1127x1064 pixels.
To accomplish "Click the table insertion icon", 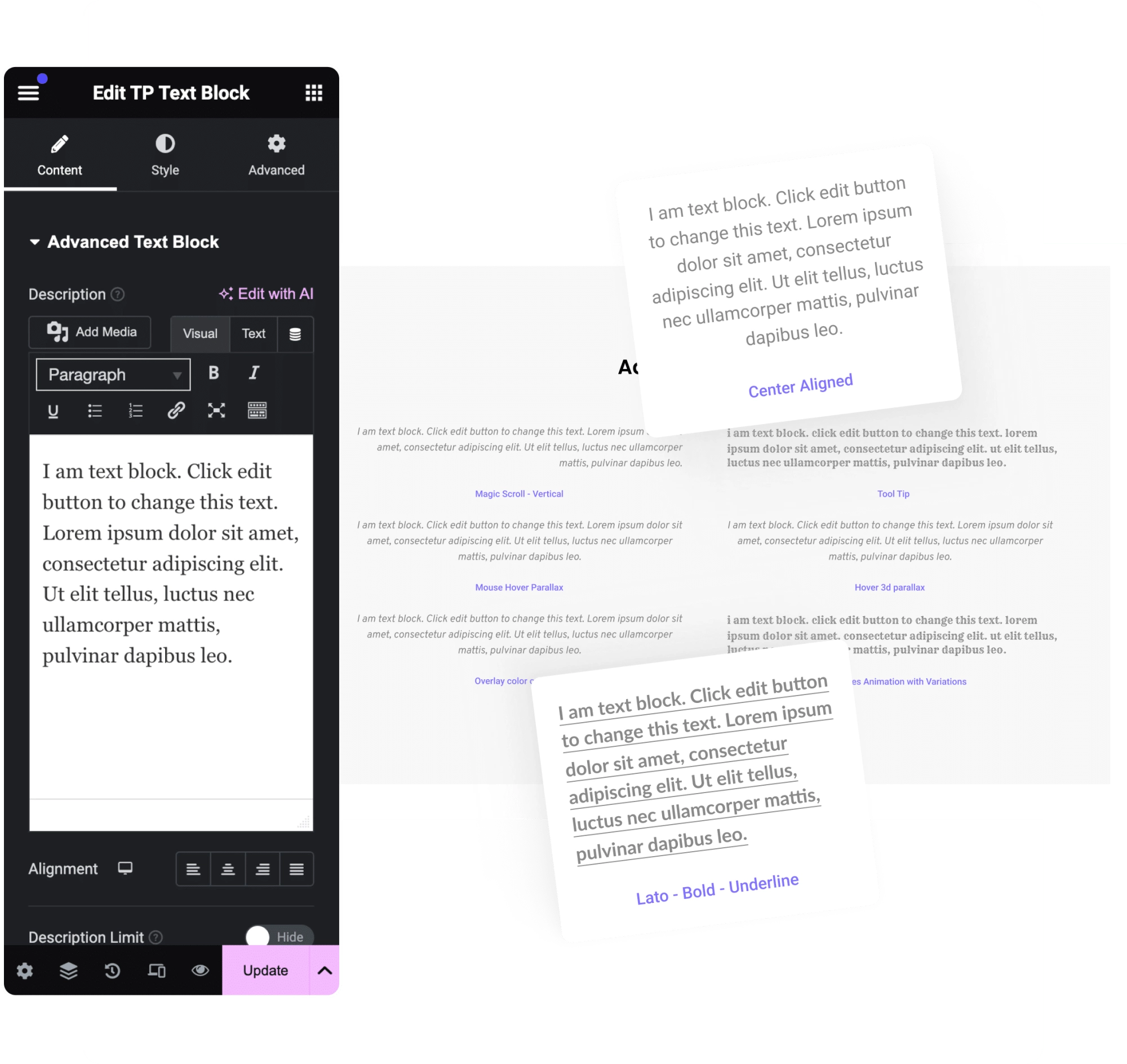I will pyautogui.click(x=258, y=411).
